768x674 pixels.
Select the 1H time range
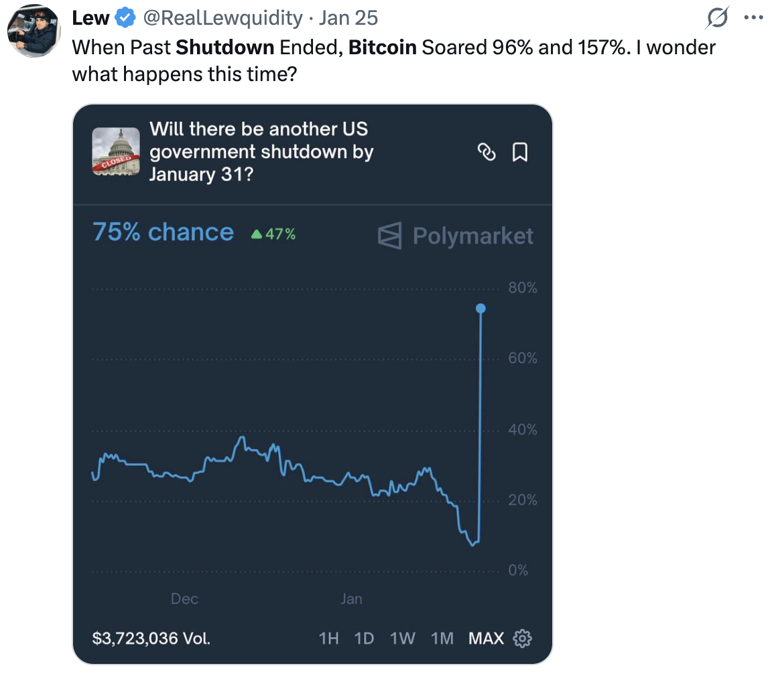point(328,638)
